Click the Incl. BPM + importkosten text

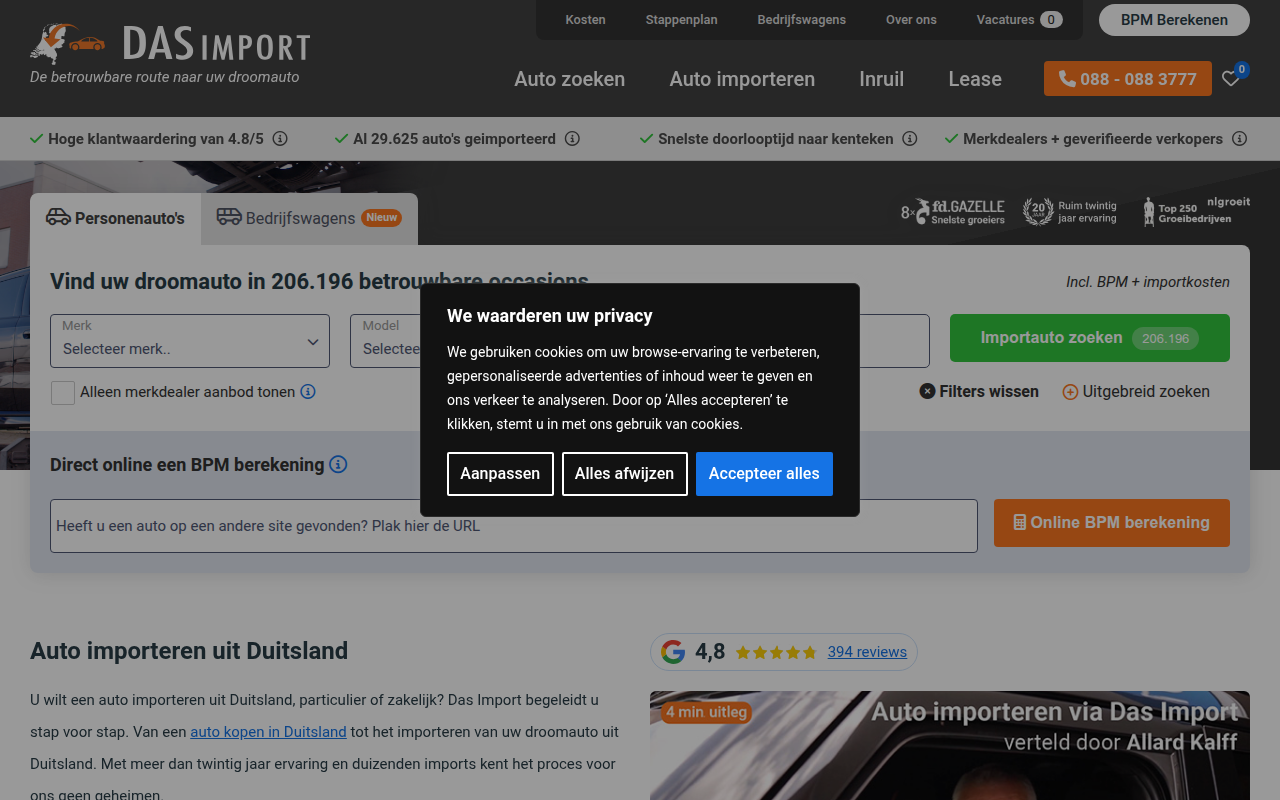click(1148, 282)
